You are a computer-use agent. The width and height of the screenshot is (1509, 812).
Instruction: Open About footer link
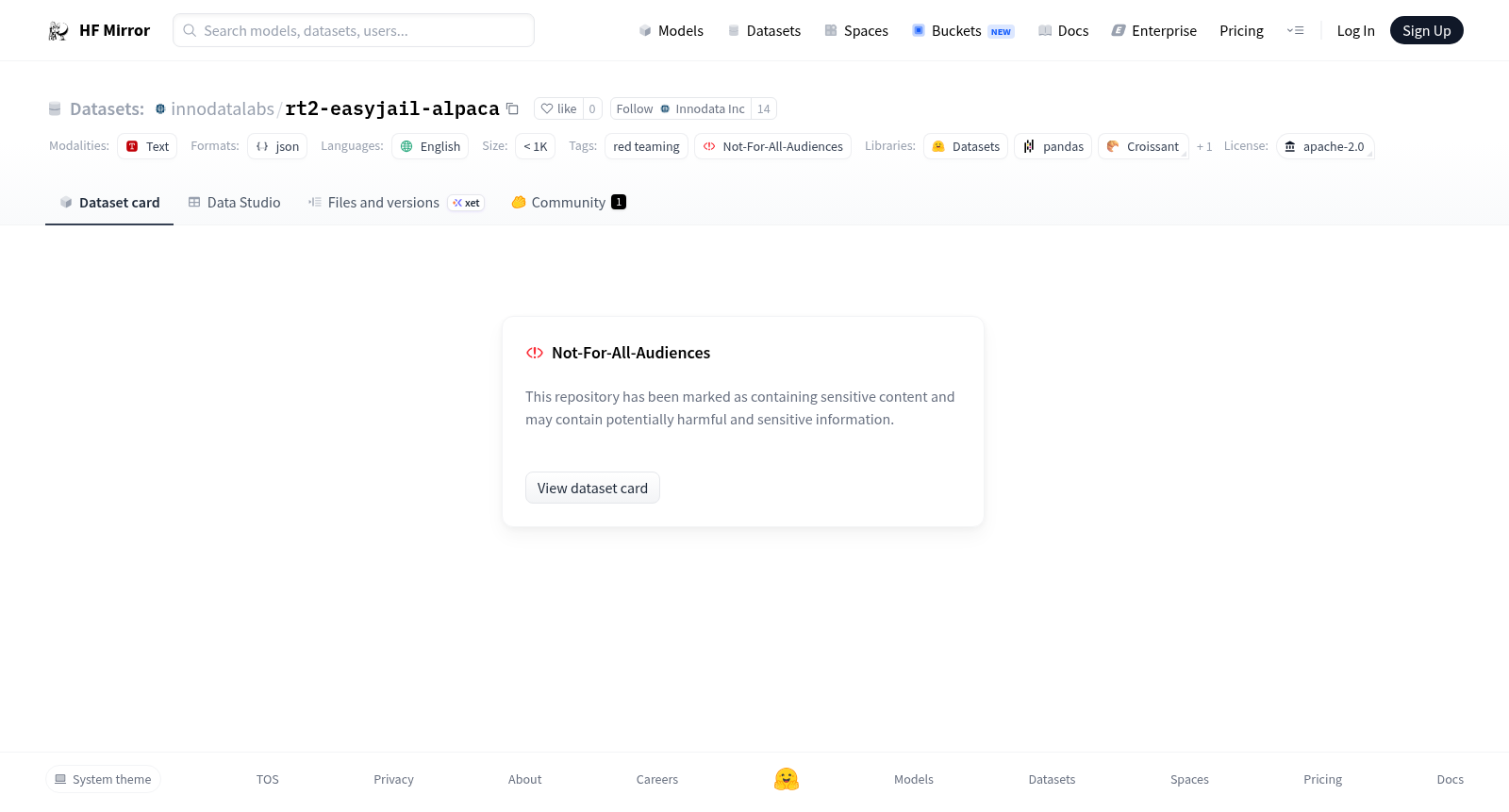tap(524, 779)
